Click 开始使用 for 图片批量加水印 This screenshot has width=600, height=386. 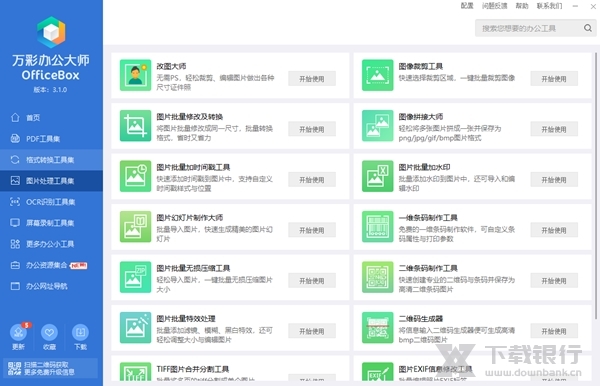[x=554, y=180]
